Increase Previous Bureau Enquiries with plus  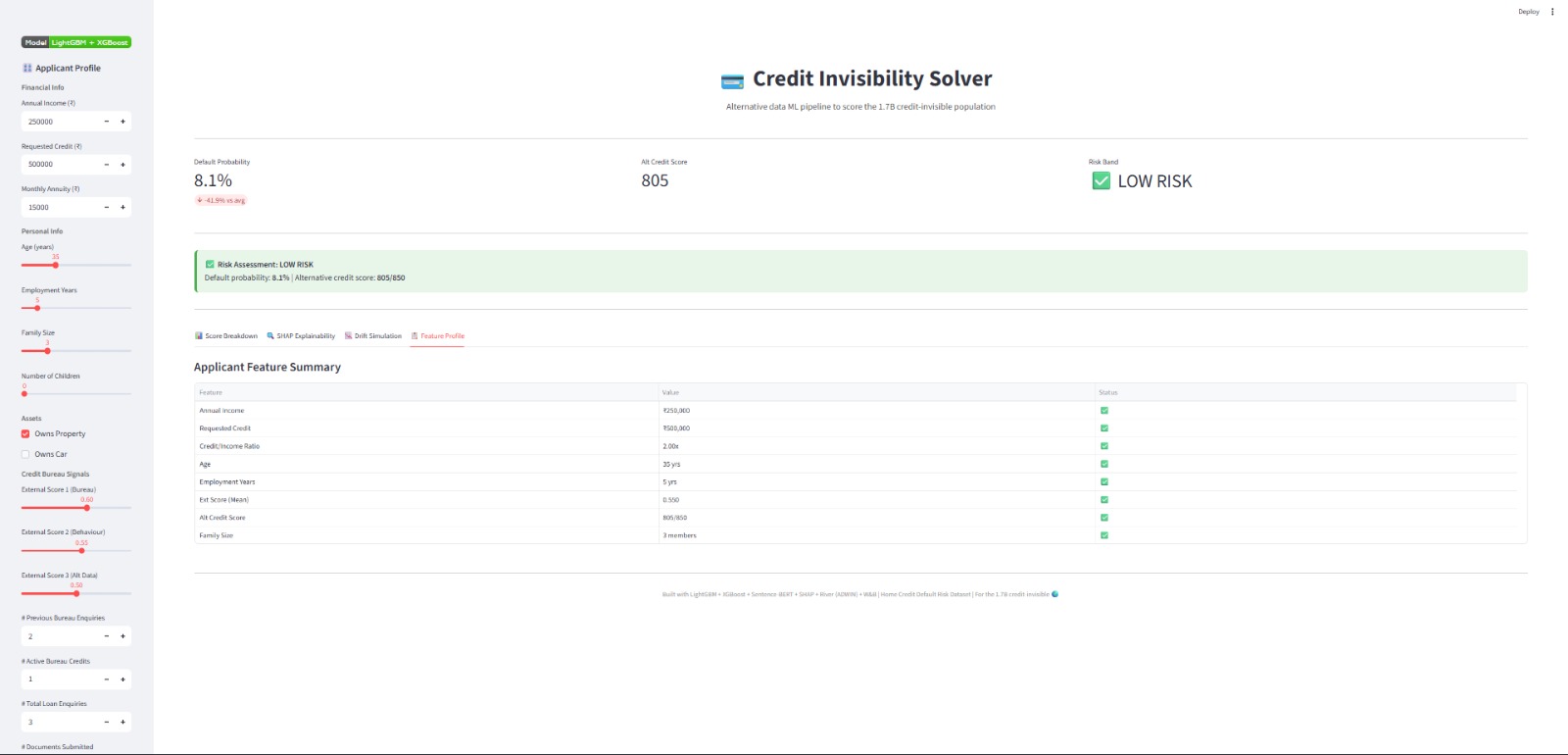pos(122,636)
